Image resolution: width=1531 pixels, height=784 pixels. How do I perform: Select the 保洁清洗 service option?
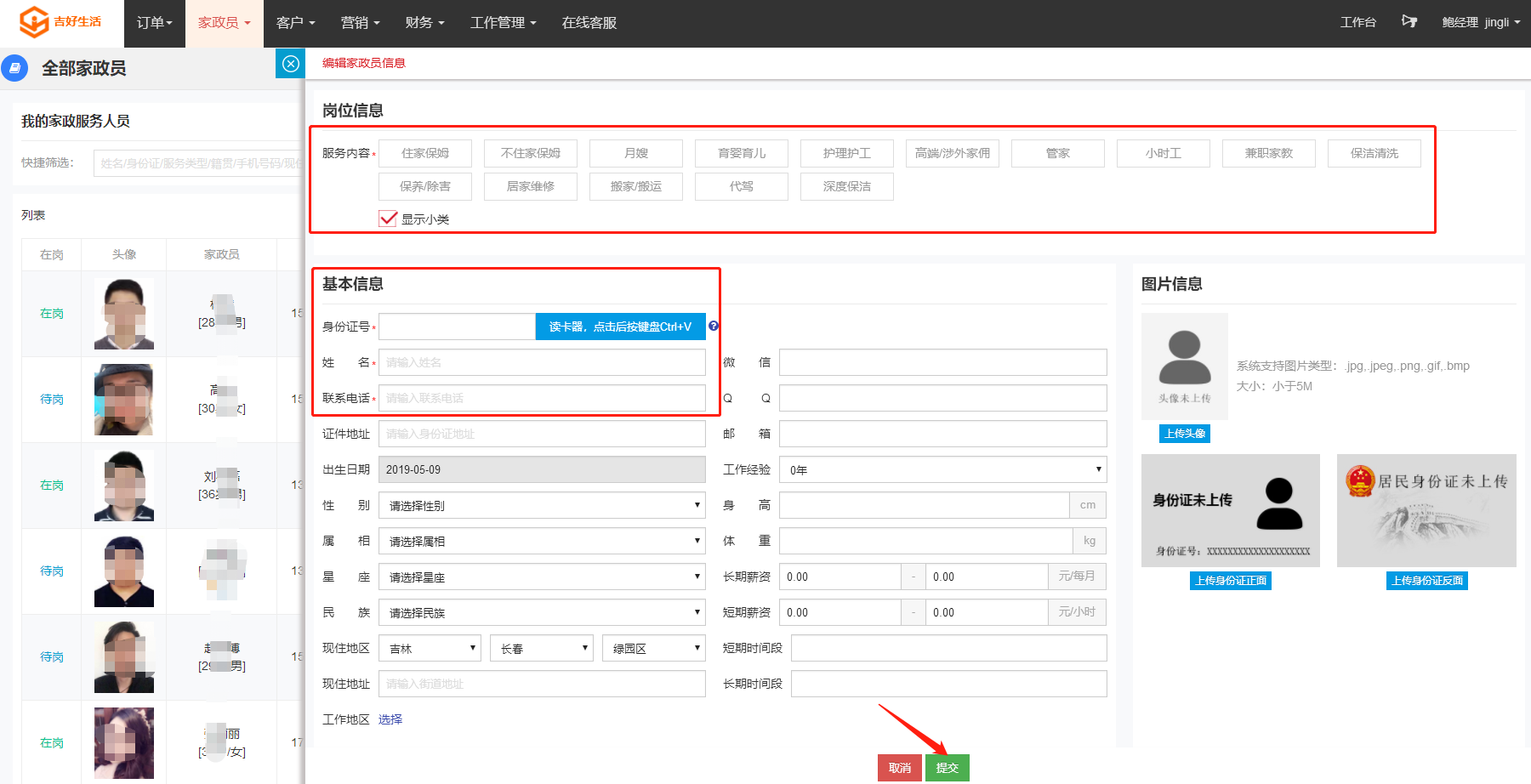[1374, 153]
